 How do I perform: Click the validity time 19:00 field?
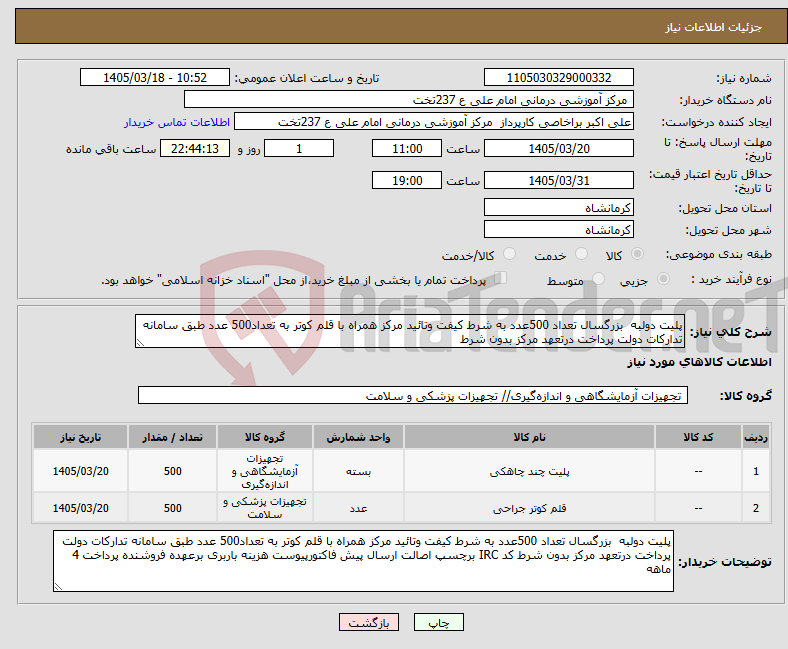[407, 180]
